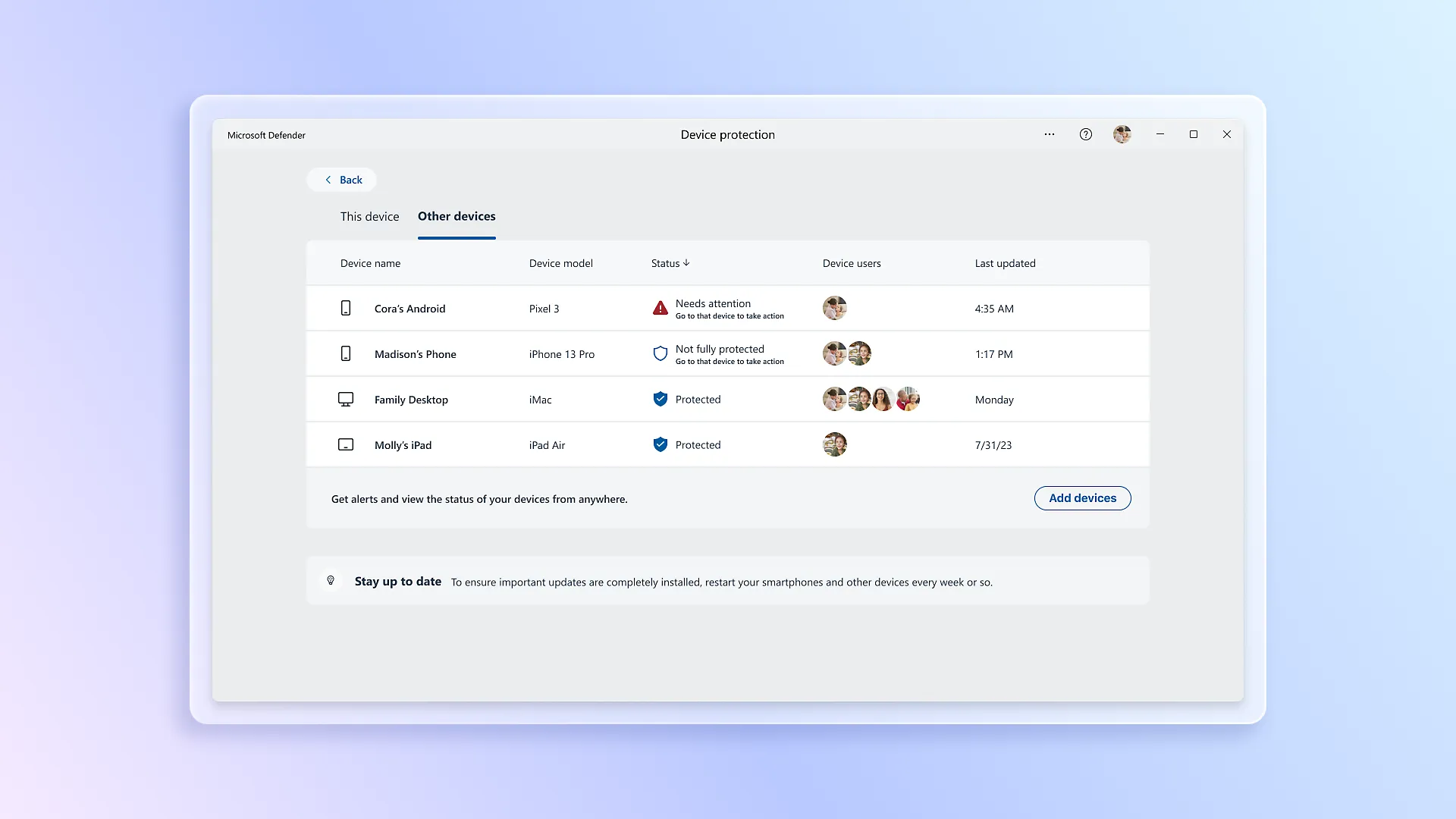
Task: Click the Device name column header
Action: pos(370,263)
